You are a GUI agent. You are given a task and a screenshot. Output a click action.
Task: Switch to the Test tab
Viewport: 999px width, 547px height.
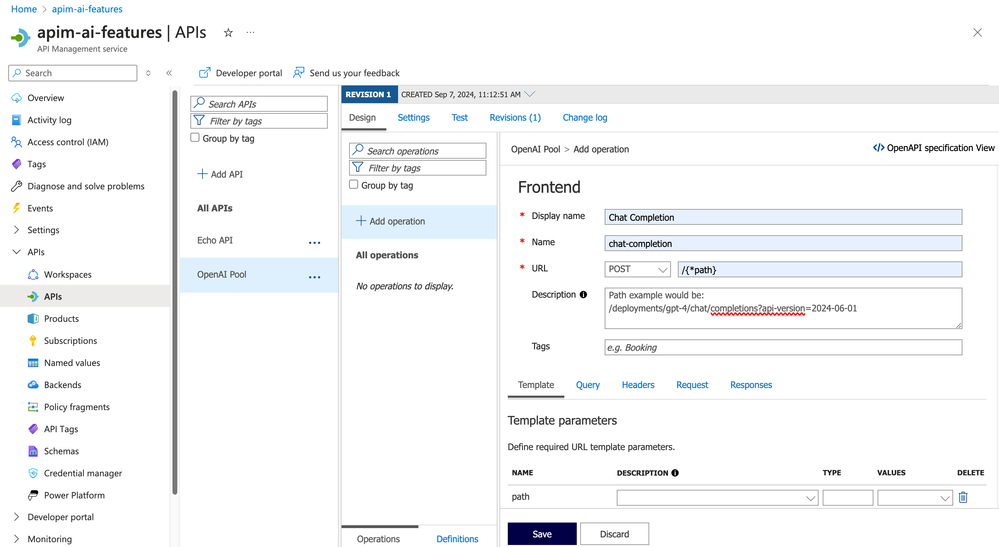pos(459,118)
